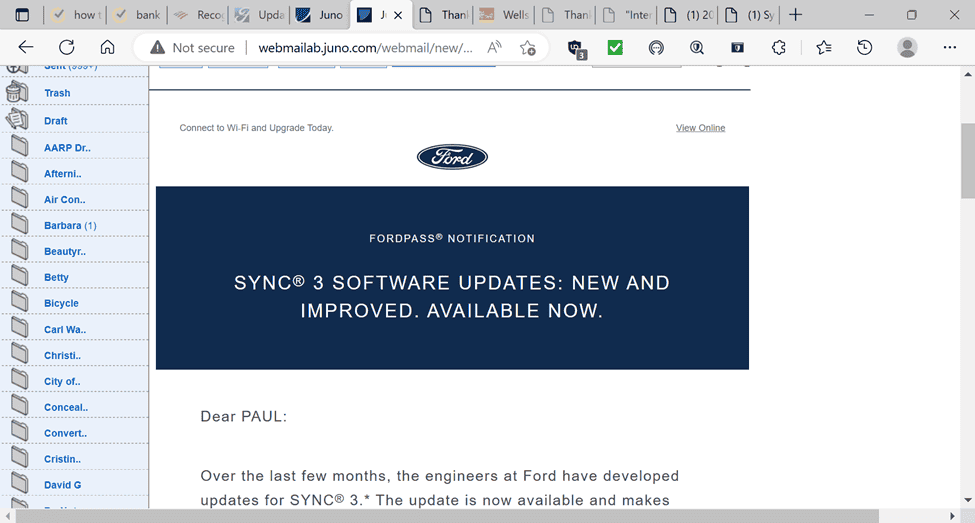Open the headphones extension icon
This screenshot has width=975, height=523.
click(656, 47)
